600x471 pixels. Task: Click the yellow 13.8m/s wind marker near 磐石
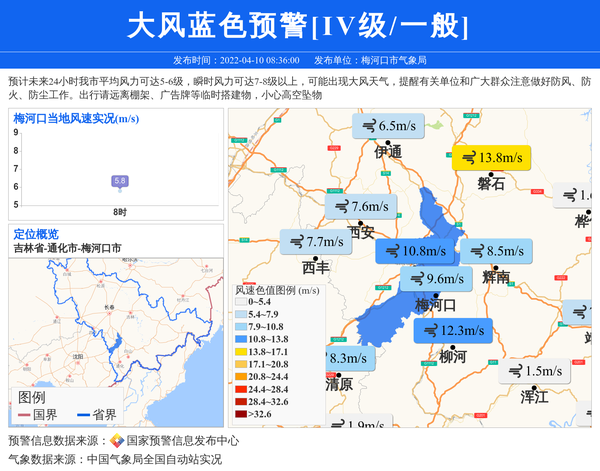coord(491,158)
